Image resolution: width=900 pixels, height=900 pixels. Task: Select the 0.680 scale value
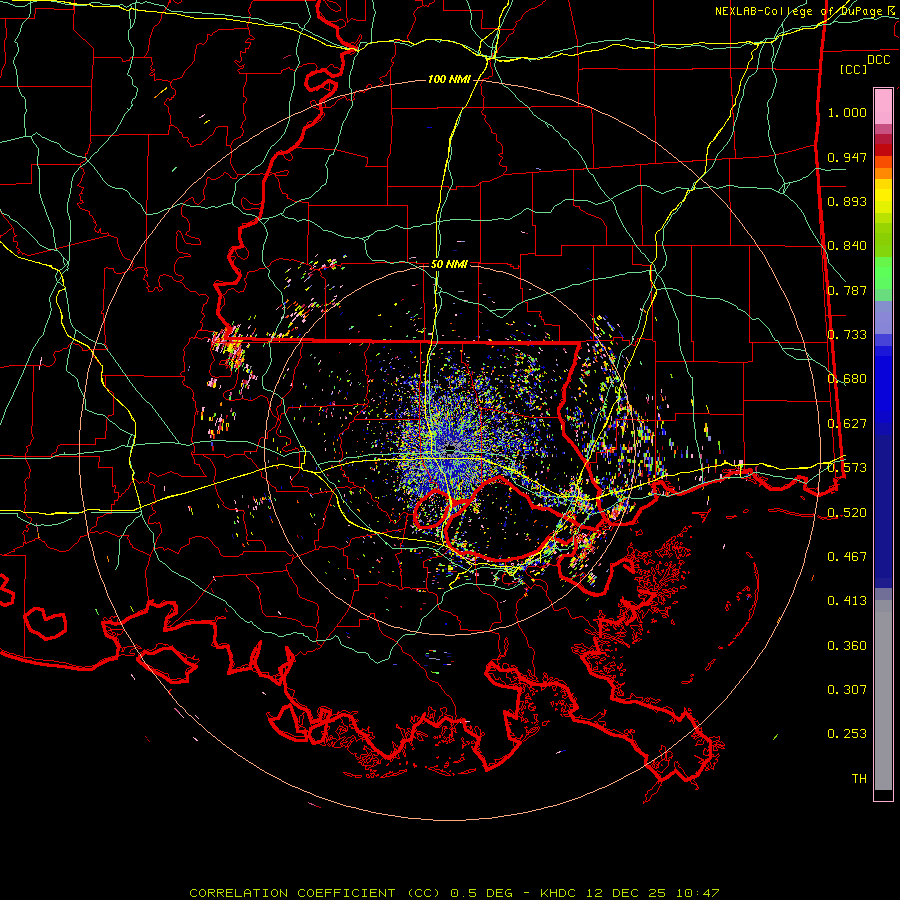pyautogui.click(x=847, y=379)
